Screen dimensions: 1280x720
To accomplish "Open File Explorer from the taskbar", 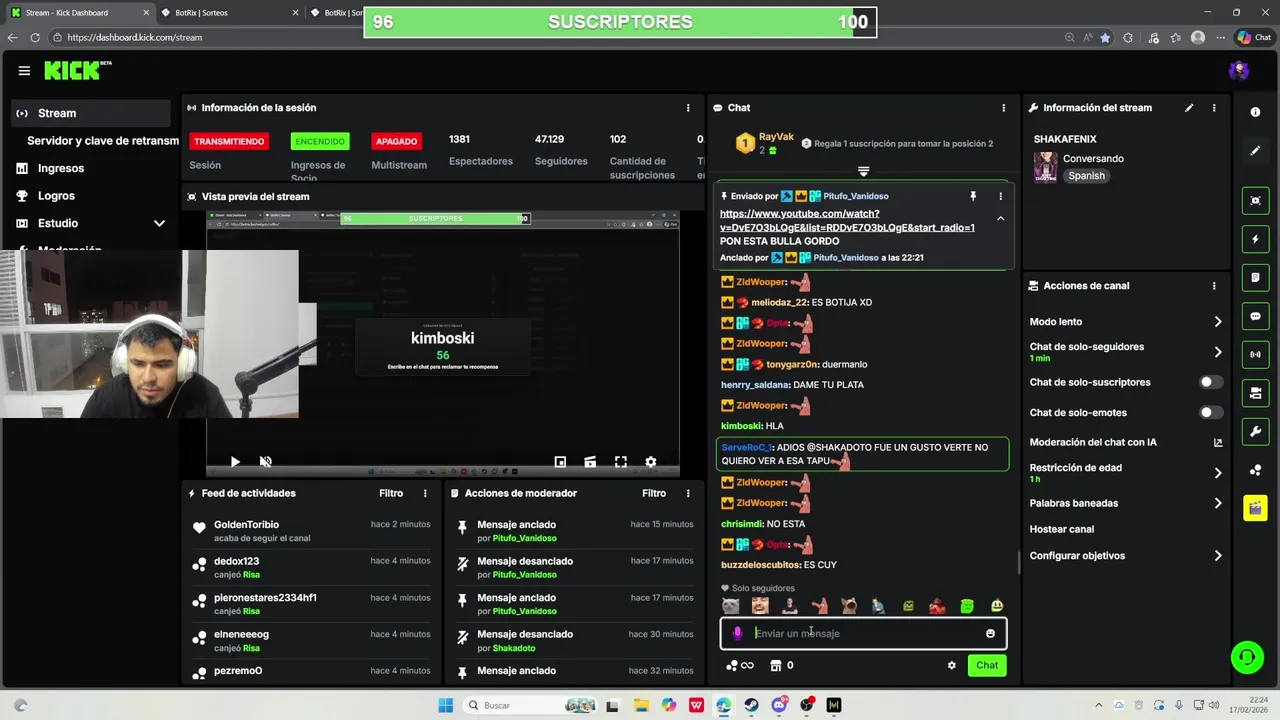I will (x=641, y=706).
